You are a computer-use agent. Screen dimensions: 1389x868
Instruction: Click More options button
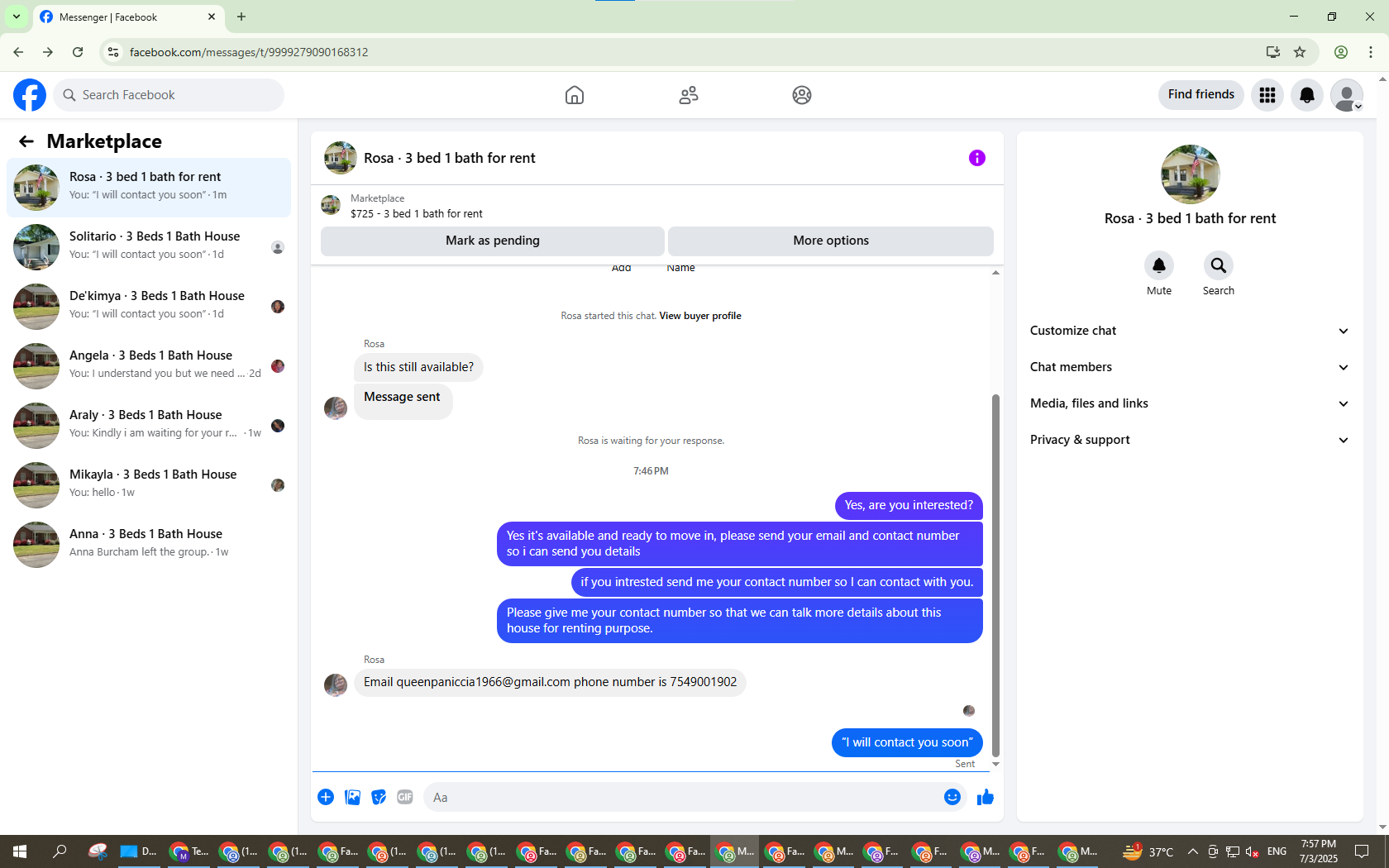(x=831, y=241)
